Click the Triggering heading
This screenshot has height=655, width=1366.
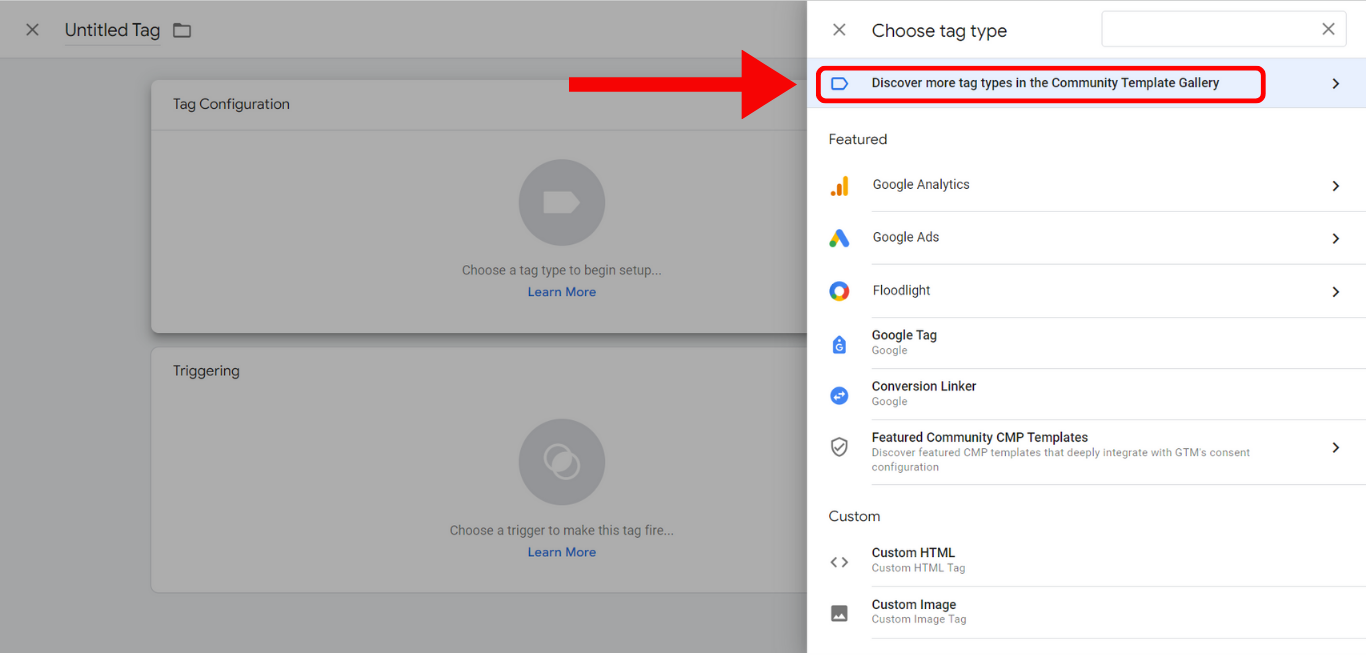pyautogui.click(x=206, y=371)
